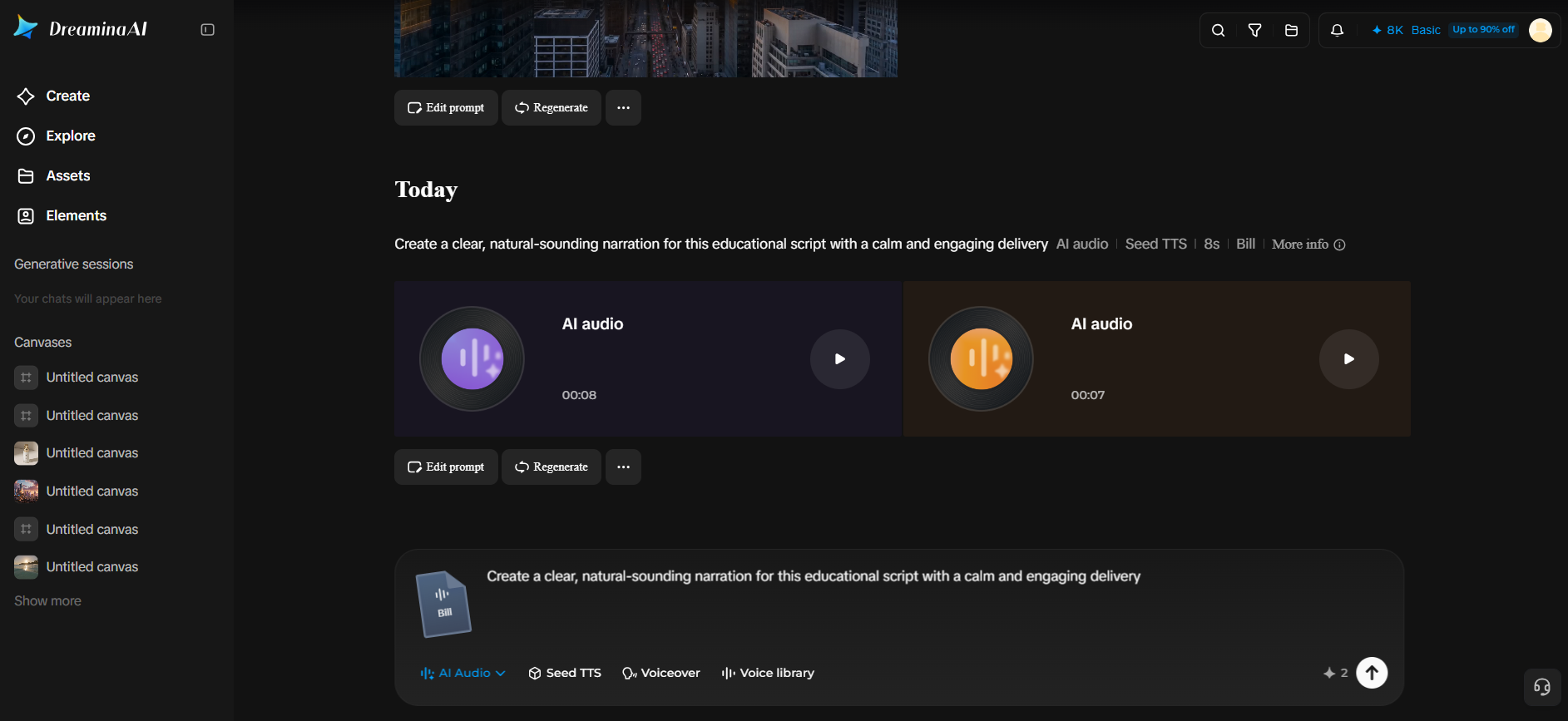The height and width of the screenshot is (721, 1568).
Task: Play the 00:07 AI audio clip
Action: [1349, 359]
